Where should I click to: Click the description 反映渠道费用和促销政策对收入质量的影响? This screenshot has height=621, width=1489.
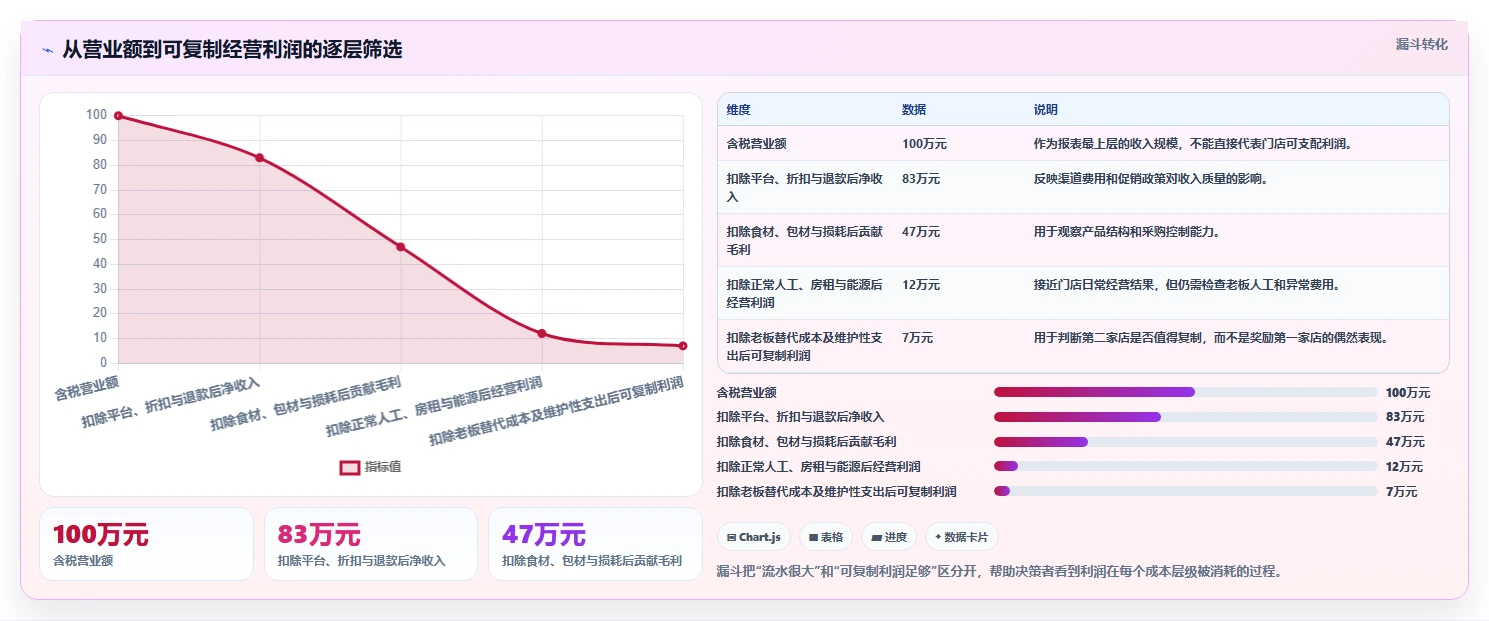point(1151,179)
